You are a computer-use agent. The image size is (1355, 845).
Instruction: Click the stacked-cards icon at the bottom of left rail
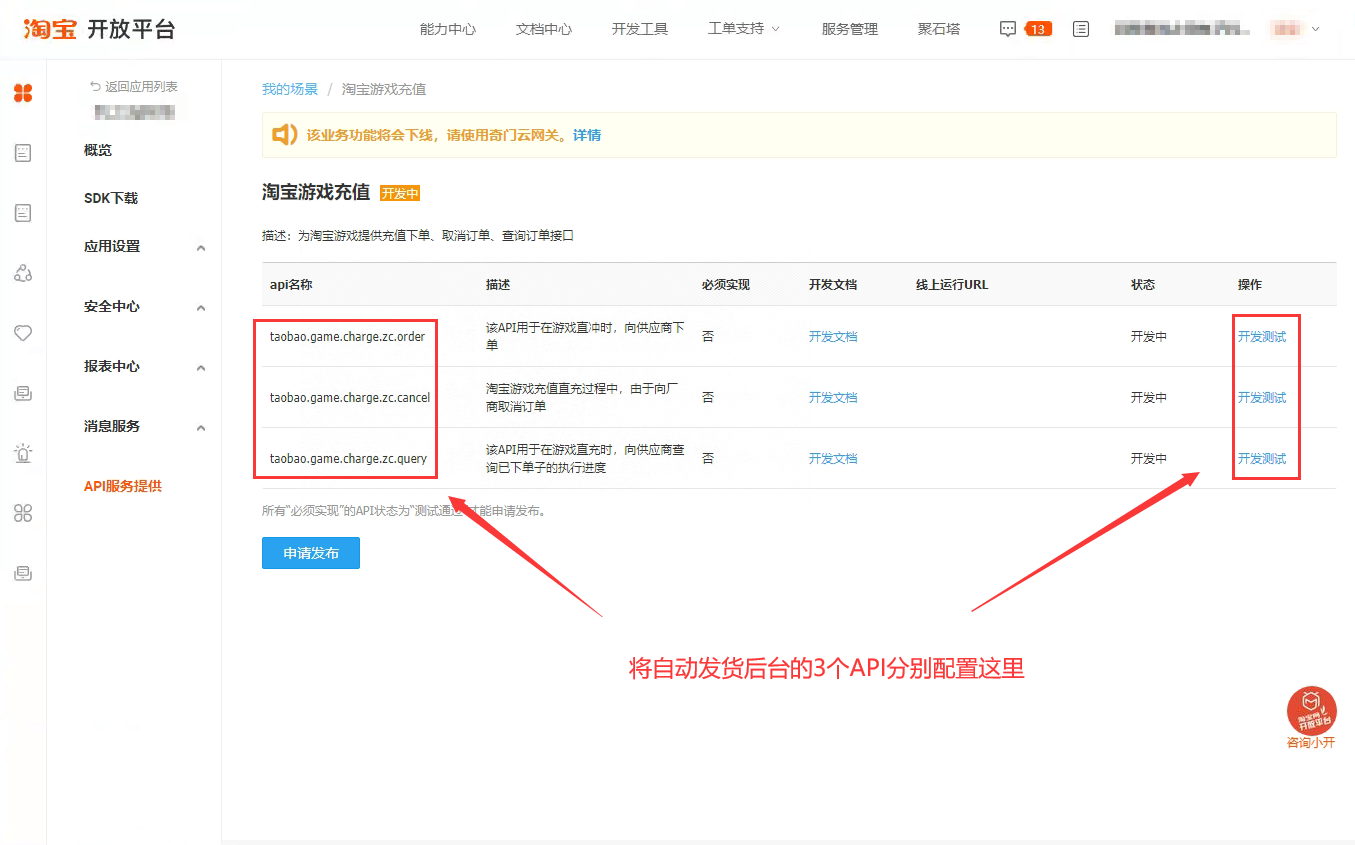pos(23,573)
